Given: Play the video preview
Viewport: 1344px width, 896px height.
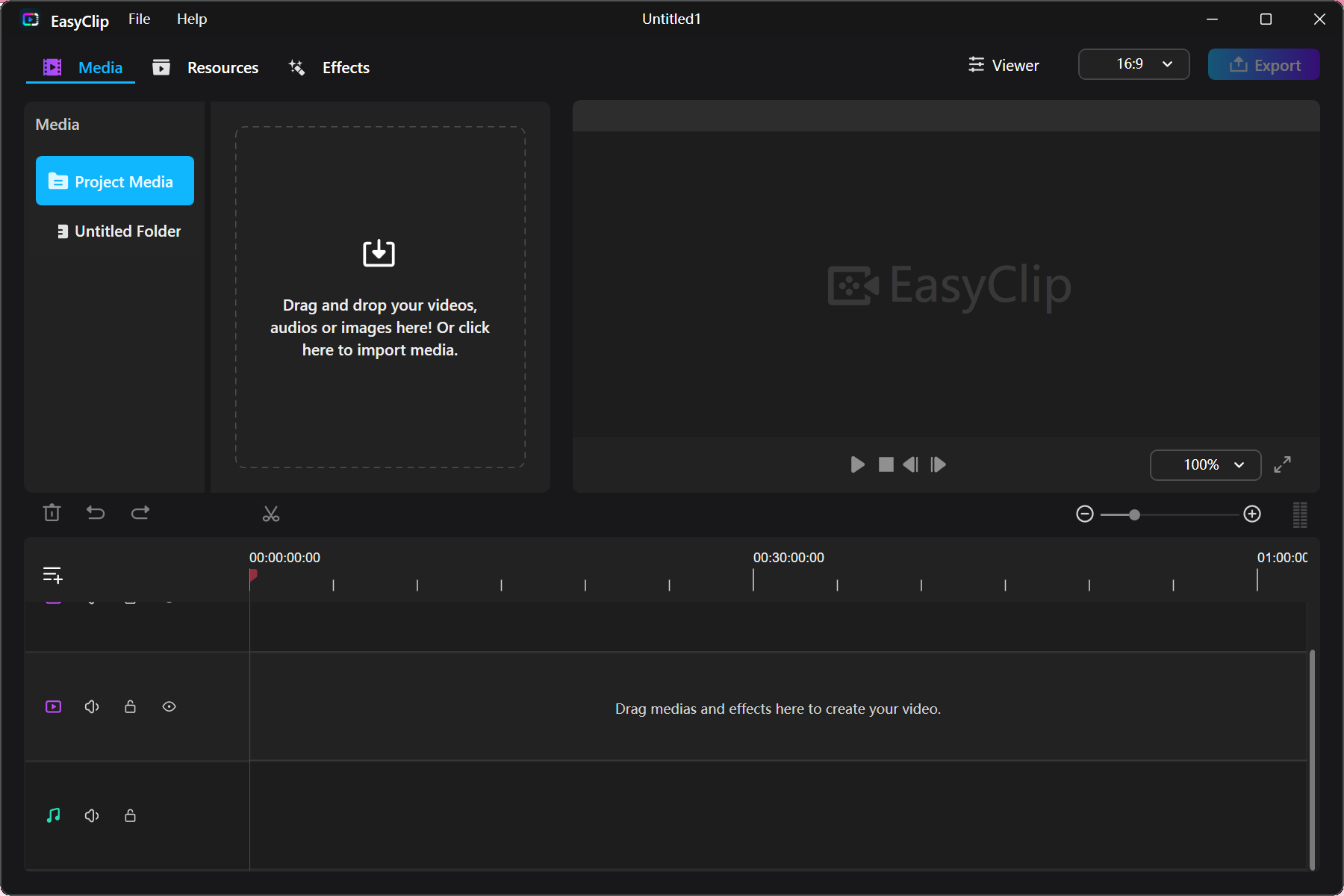Looking at the screenshot, I should (x=858, y=464).
